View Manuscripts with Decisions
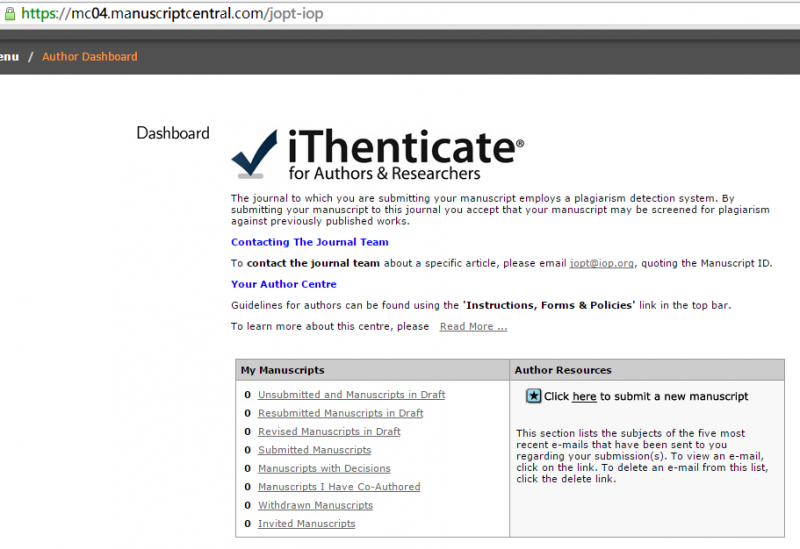The width and height of the screenshot is (800, 549). tap(324, 468)
